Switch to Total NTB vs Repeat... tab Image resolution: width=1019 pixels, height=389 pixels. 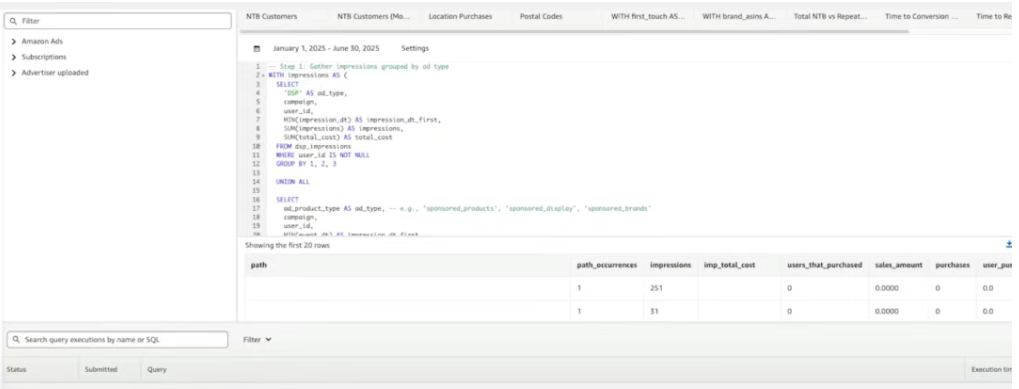[831, 16]
